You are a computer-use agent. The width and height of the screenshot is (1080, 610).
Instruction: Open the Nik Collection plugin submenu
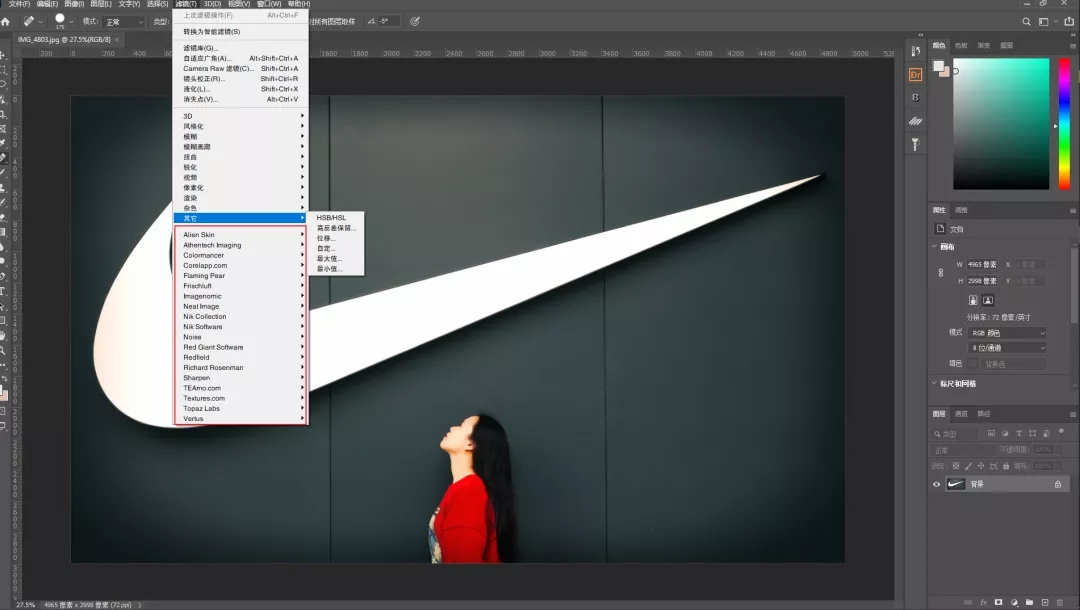pyautogui.click(x=240, y=317)
